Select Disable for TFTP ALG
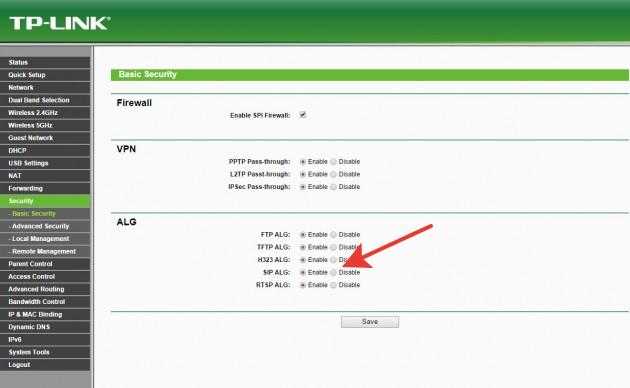The width and height of the screenshot is (630, 388). point(333,247)
